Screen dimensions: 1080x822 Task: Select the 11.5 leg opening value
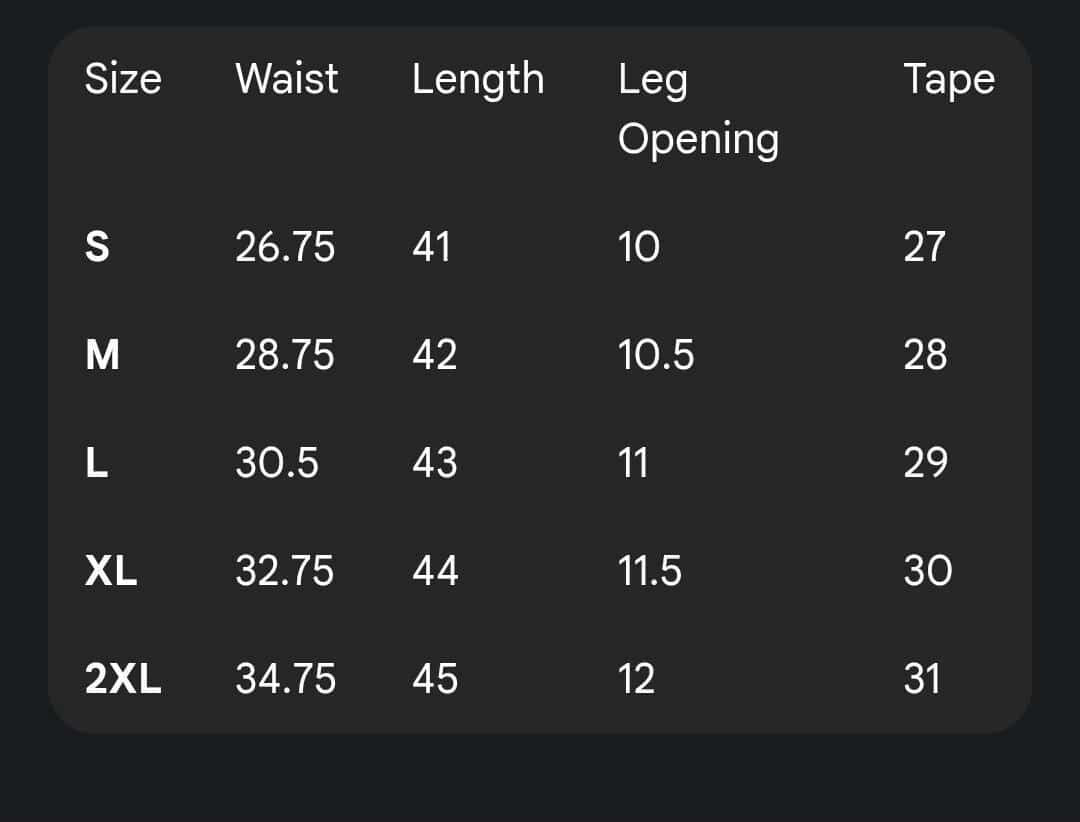tap(650, 571)
